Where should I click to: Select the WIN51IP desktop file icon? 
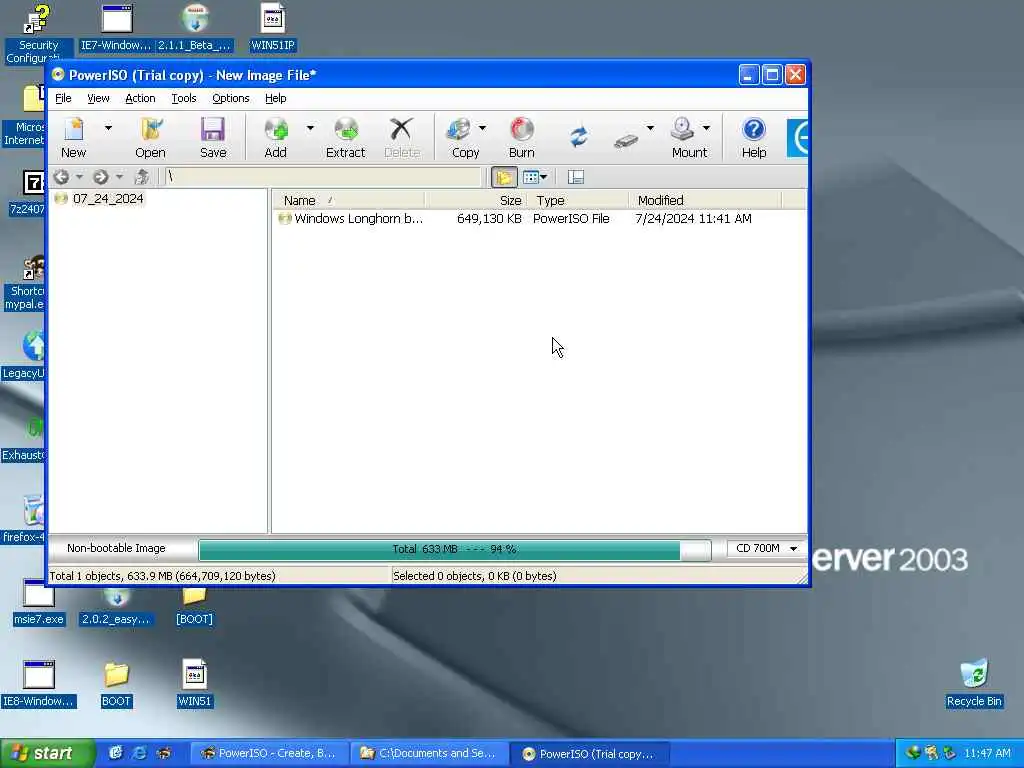(x=273, y=27)
